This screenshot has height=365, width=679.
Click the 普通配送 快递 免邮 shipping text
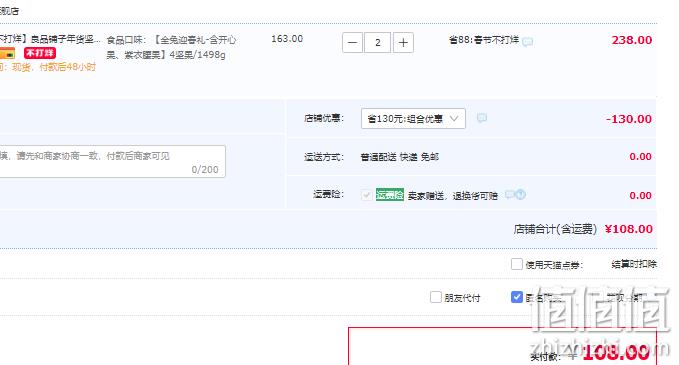click(x=400, y=157)
